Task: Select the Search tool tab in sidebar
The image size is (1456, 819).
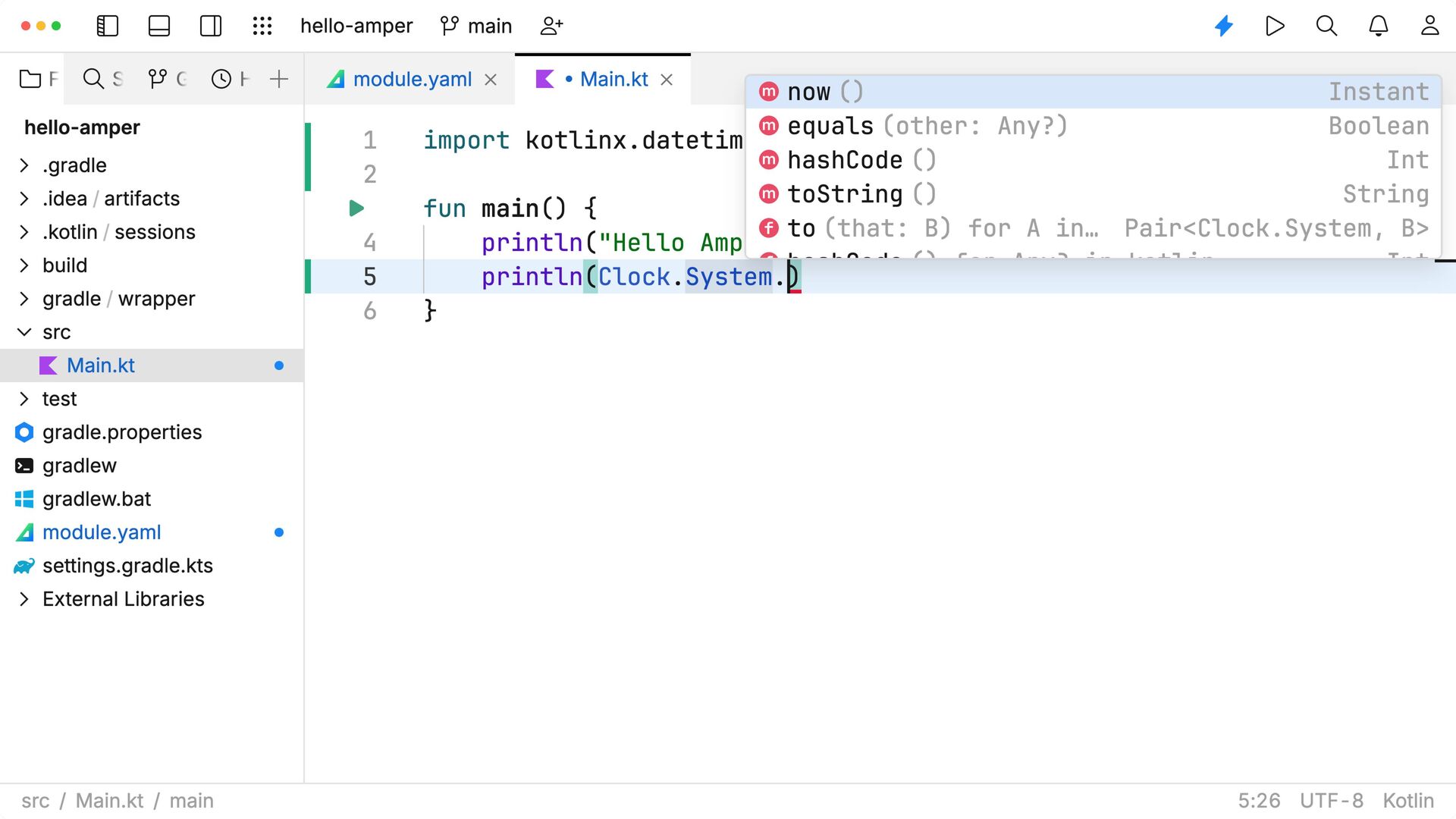Action: 102,79
